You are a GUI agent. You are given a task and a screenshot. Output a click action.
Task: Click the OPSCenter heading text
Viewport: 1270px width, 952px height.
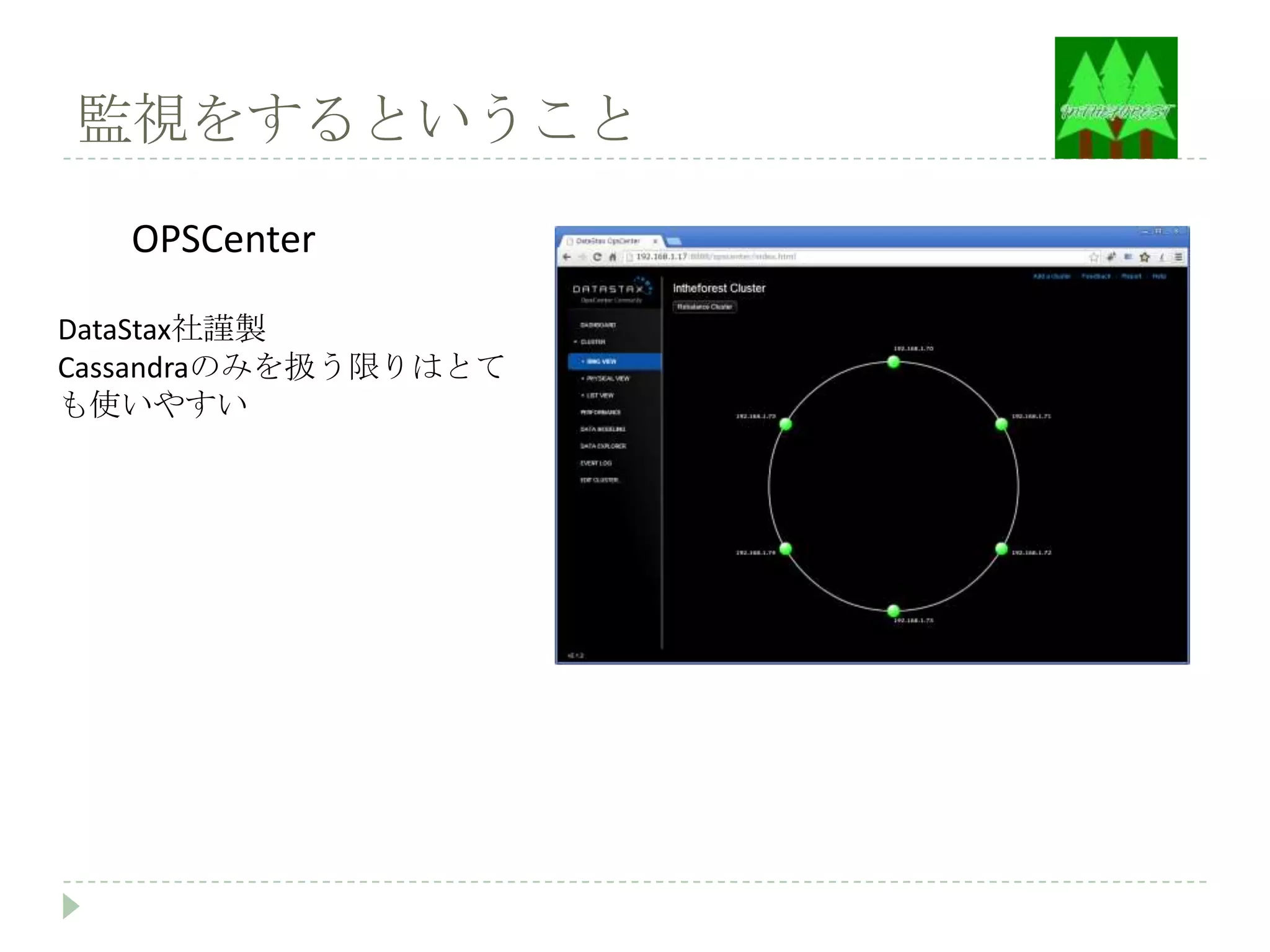coord(224,239)
